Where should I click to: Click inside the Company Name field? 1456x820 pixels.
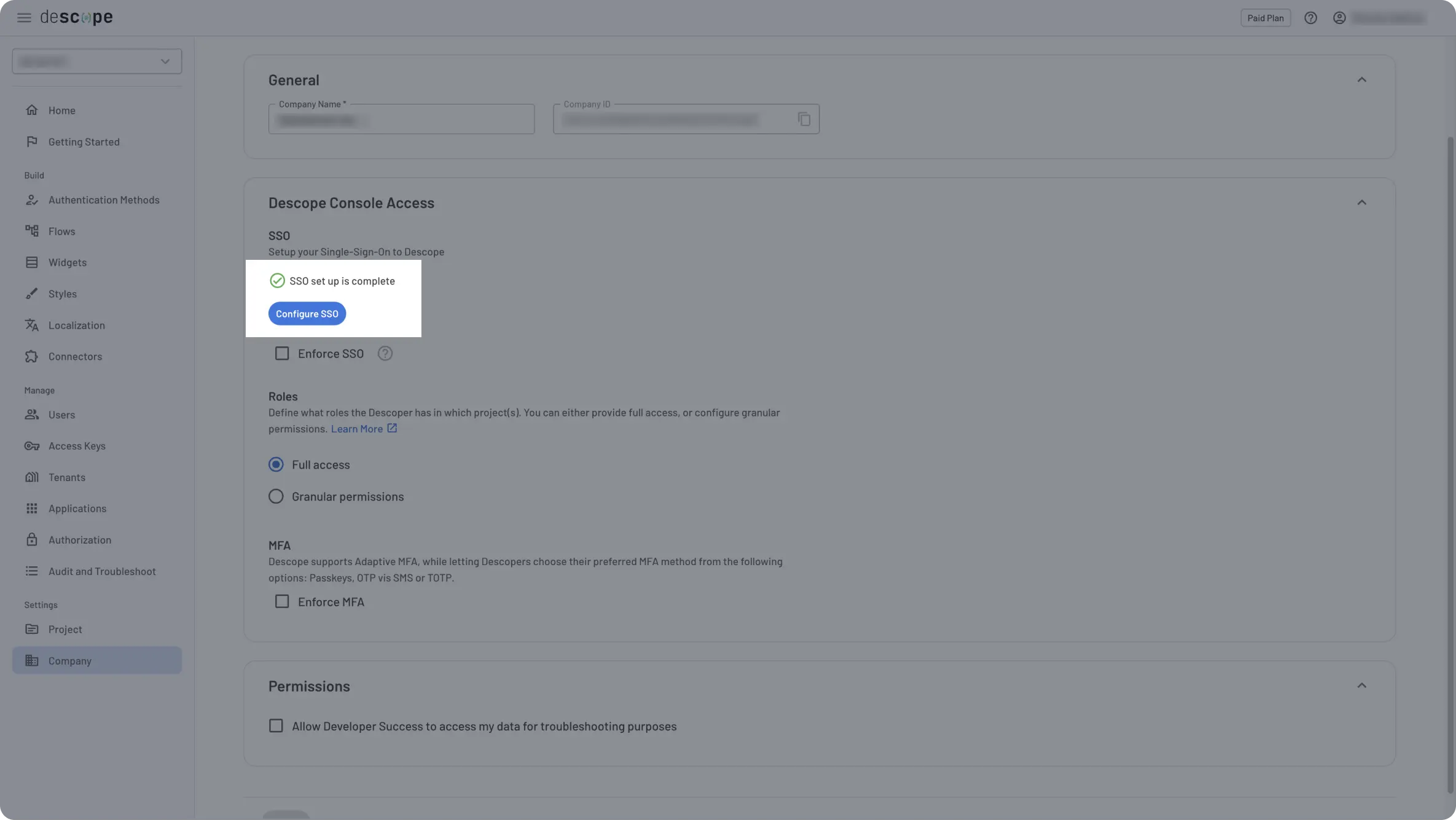point(401,119)
